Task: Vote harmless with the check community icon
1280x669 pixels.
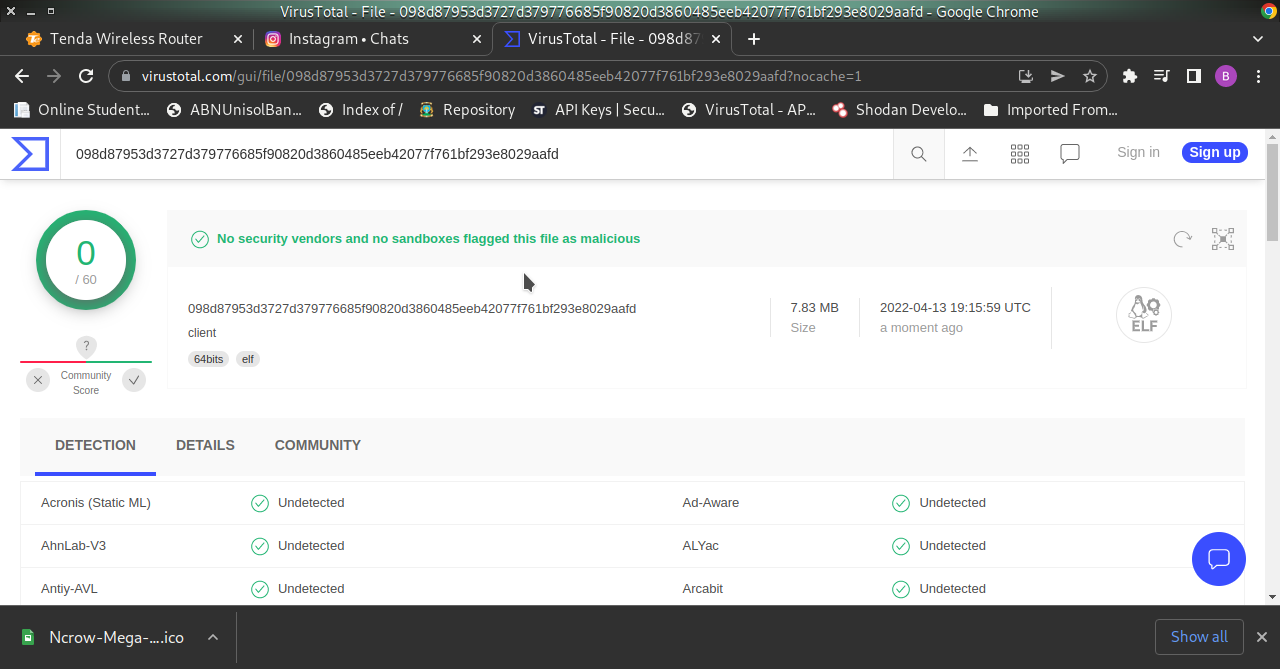Action: pyautogui.click(x=134, y=380)
